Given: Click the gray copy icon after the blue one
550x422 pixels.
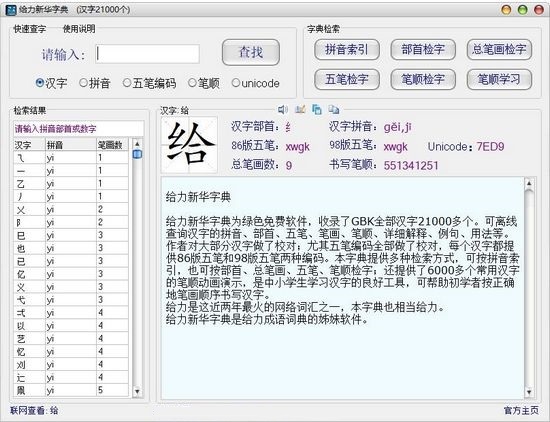Looking at the screenshot, I should click(x=334, y=110).
